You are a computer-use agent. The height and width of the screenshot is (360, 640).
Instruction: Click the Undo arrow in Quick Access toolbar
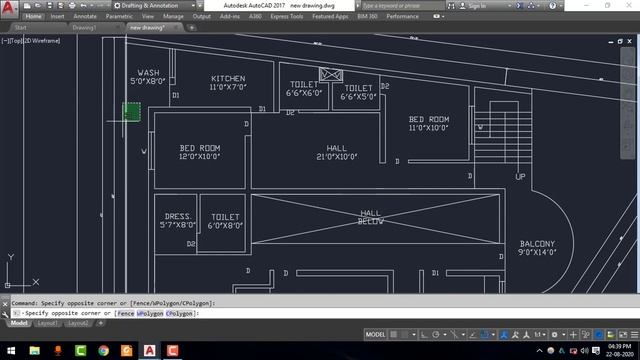[x=83, y=6]
